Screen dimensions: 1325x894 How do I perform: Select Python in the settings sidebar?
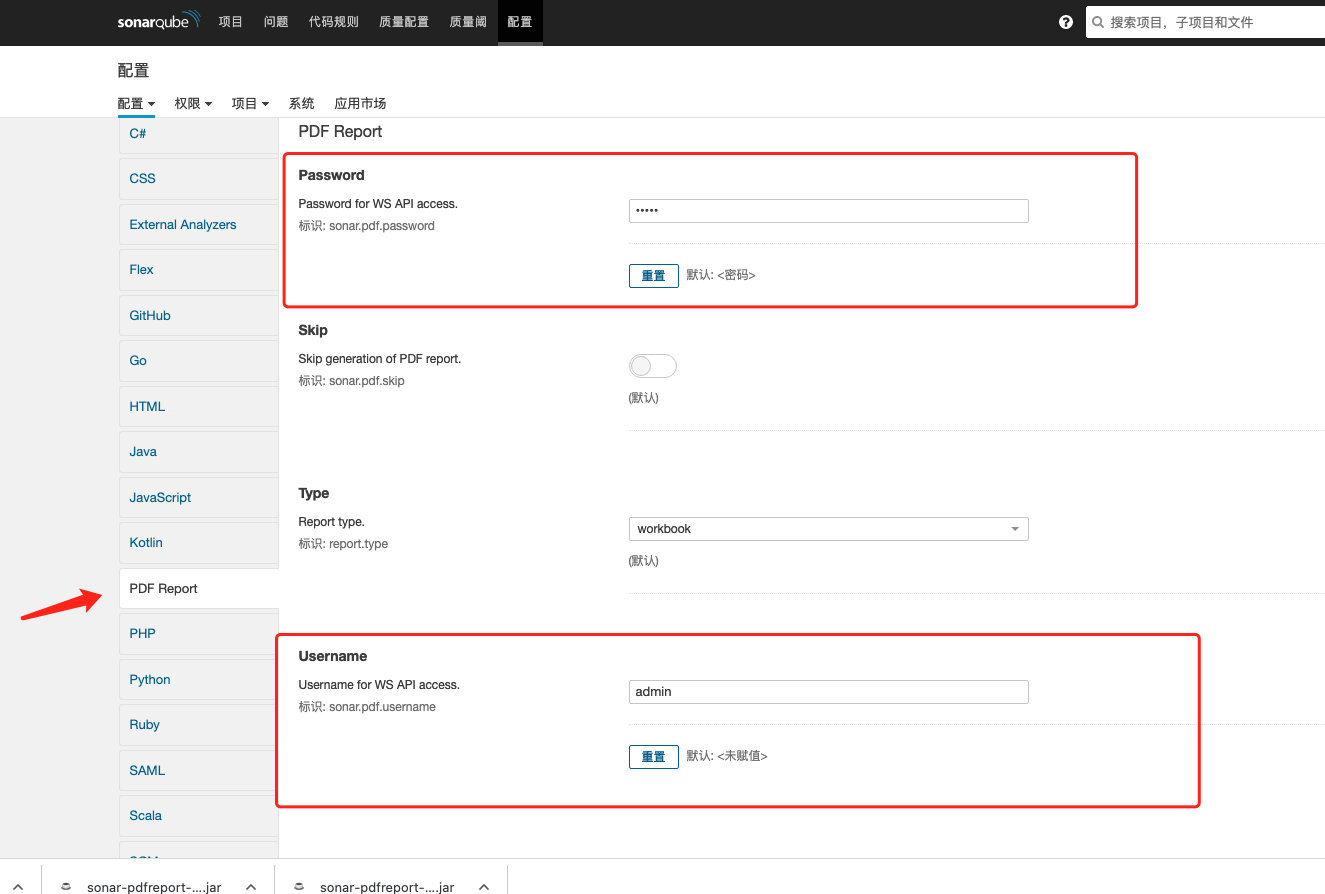click(149, 679)
